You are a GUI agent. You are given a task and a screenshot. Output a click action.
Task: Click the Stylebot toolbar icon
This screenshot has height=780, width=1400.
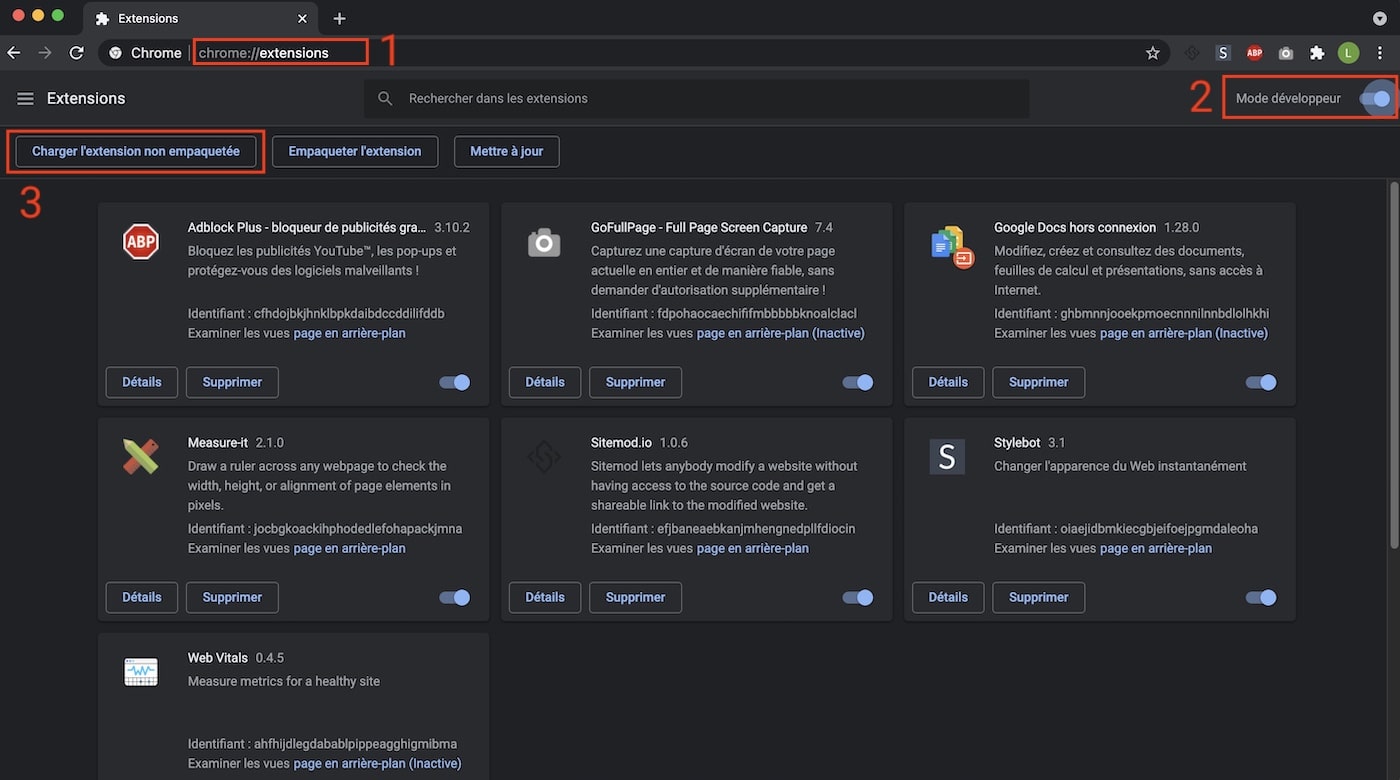pos(1222,53)
